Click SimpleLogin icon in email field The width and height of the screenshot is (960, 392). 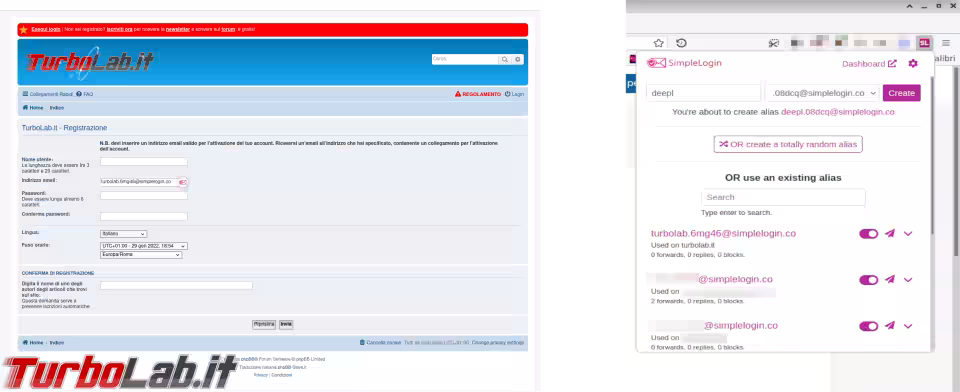[182, 182]
